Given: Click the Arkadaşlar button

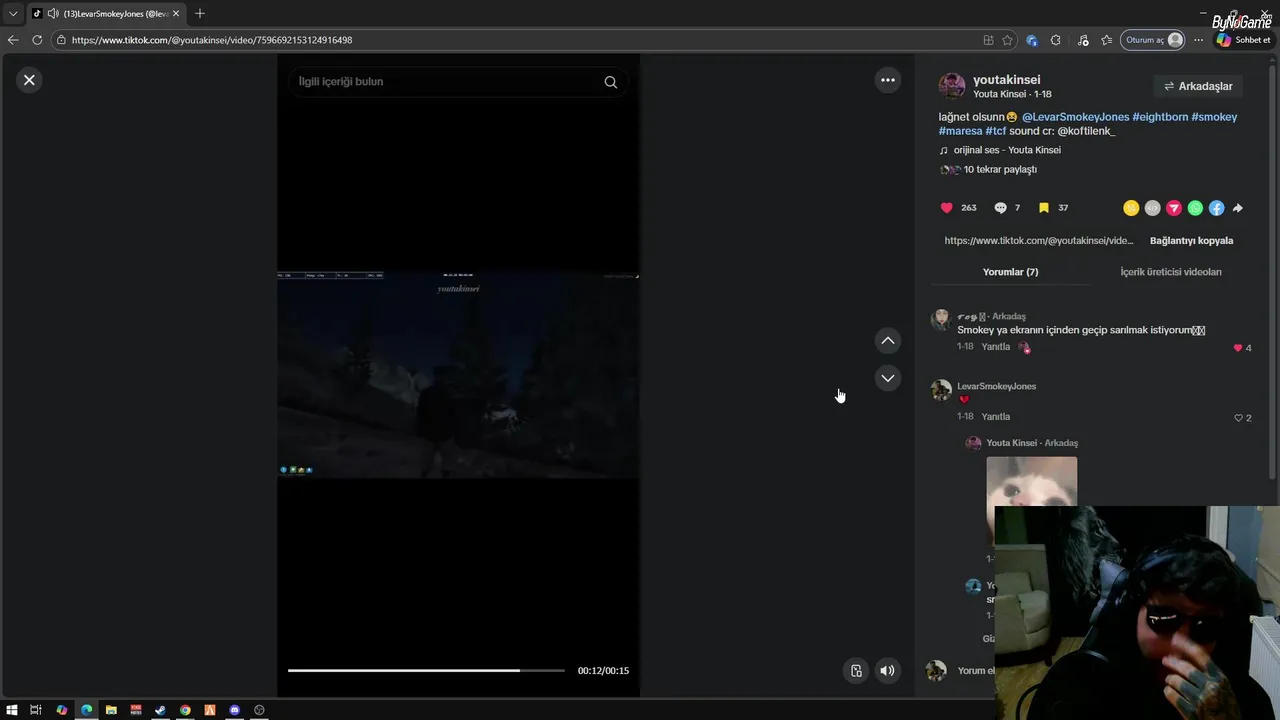Looking at the screenshot, I should pyautogui.click(x=1198, y=86).
